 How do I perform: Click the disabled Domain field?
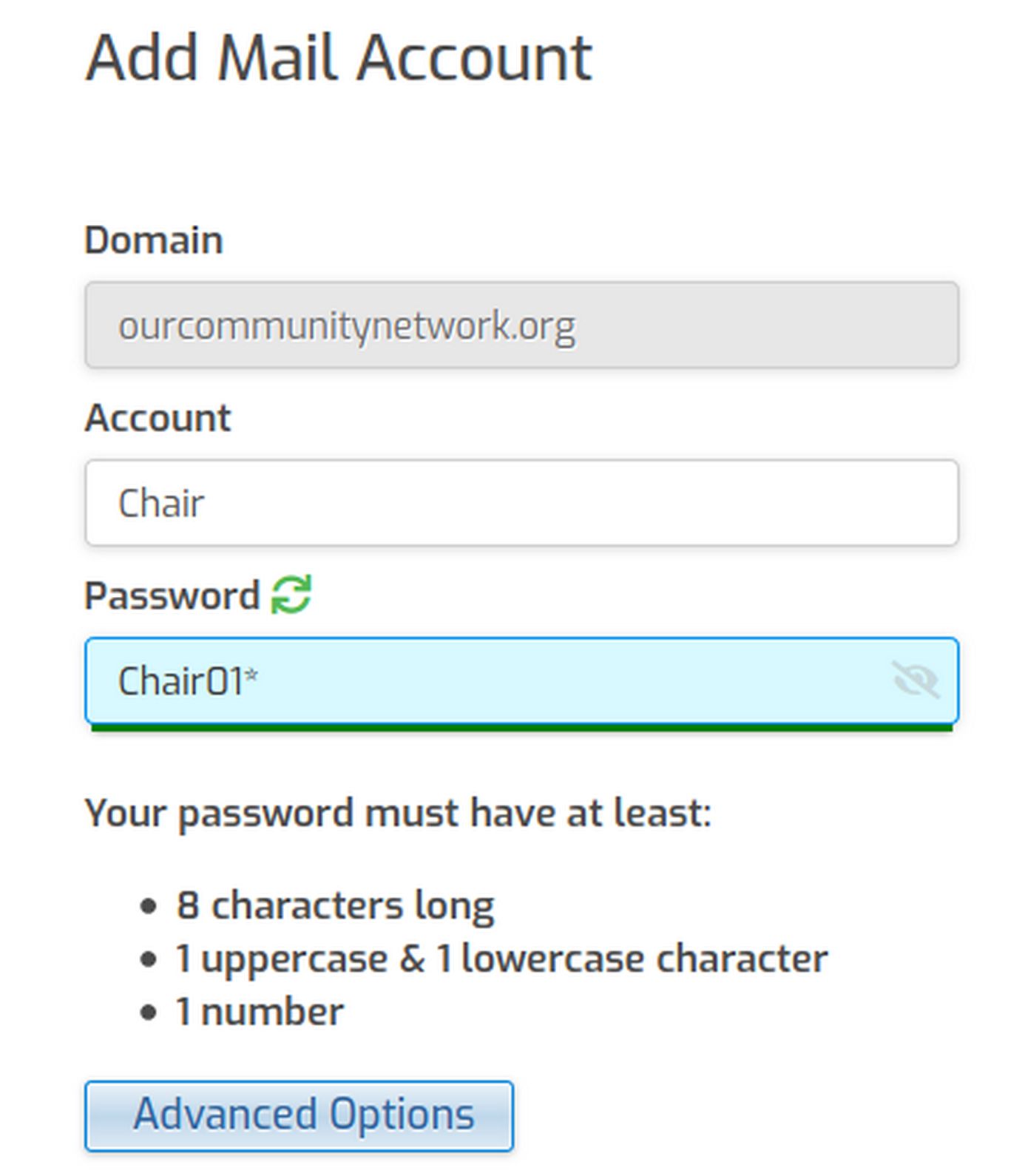point(521,325)
